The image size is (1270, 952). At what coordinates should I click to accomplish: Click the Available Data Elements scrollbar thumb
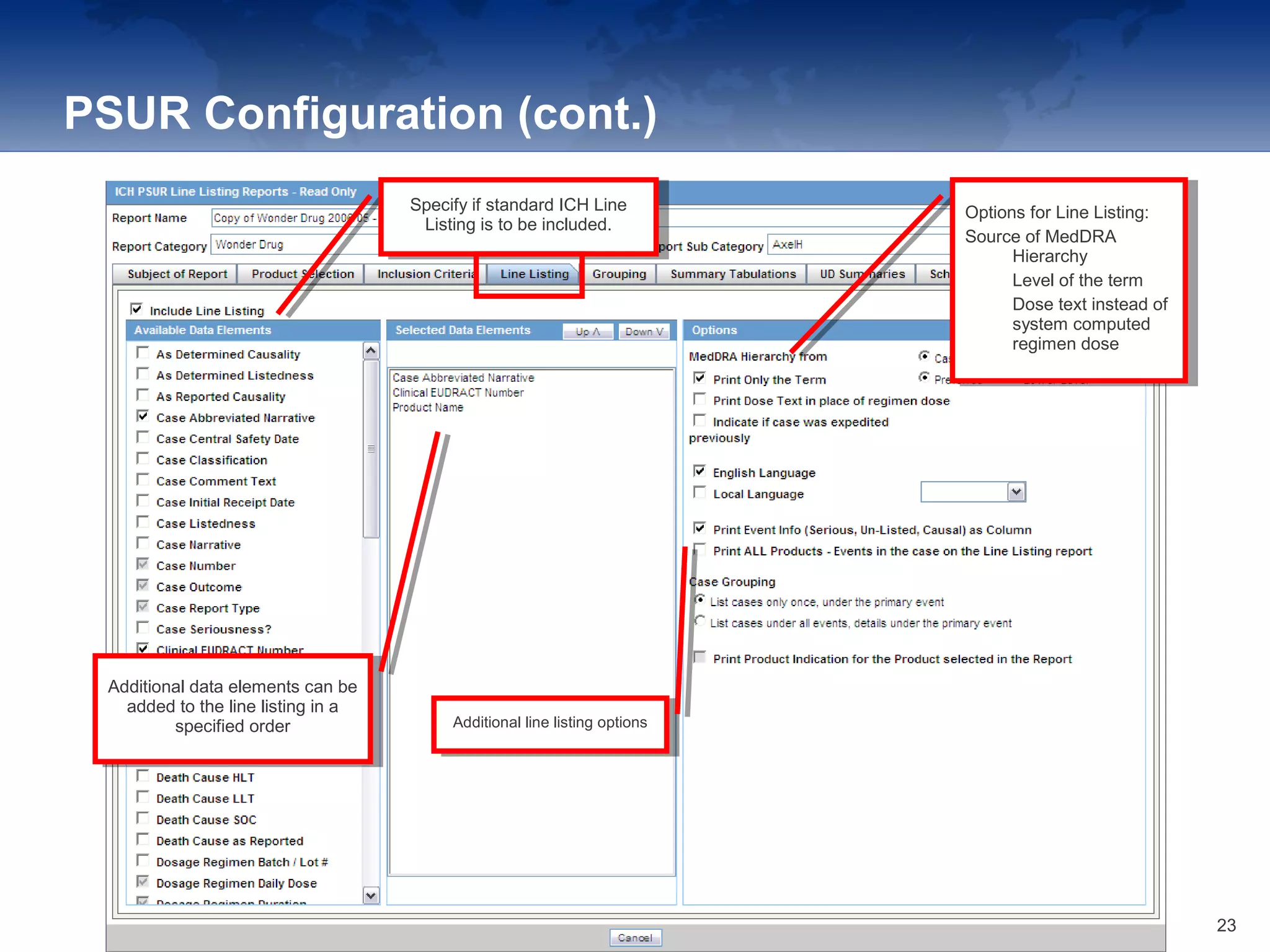point(371,449)
